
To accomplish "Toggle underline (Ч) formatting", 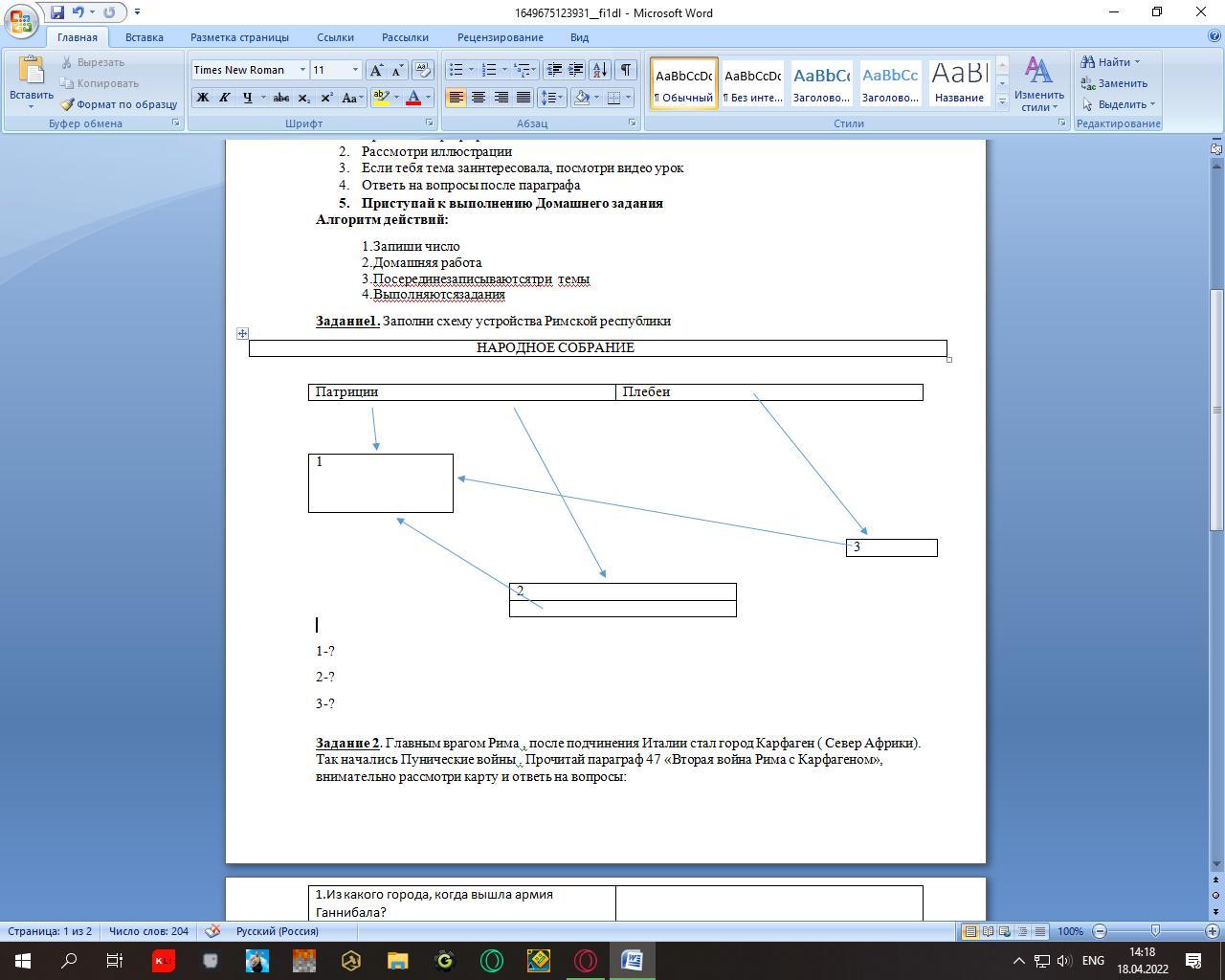I will [x=247, y=98].
